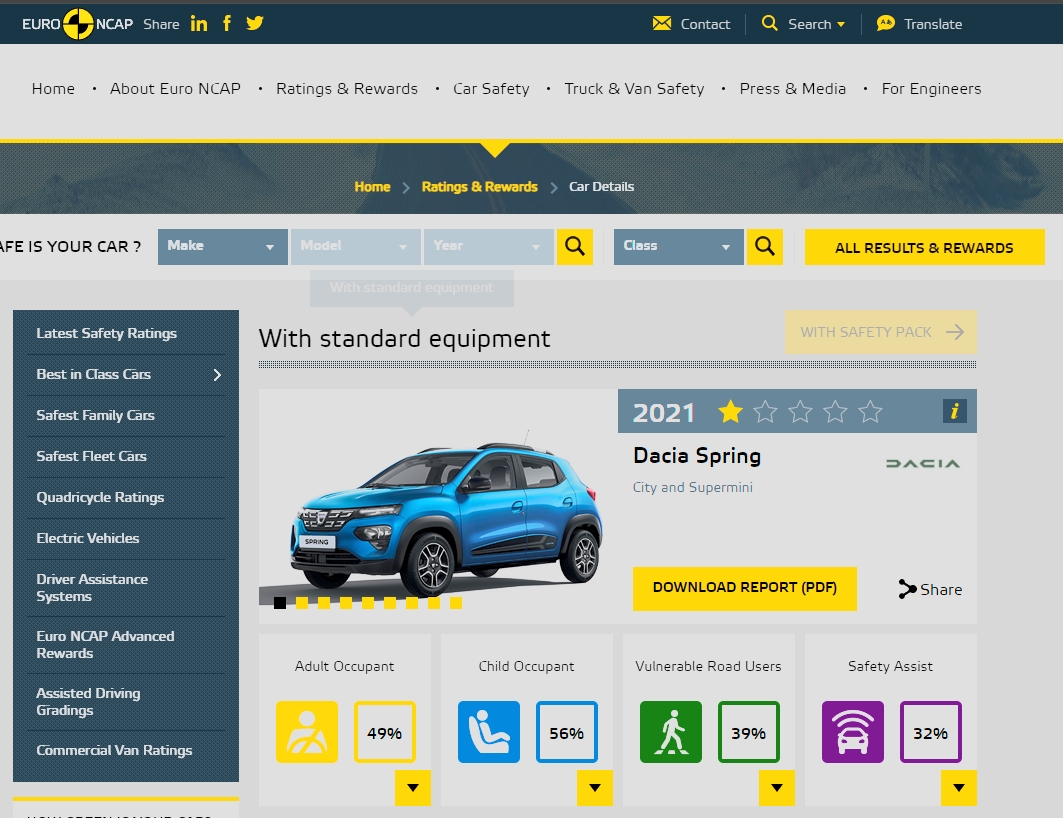Select the Vulnerable Road Users pedestrian icon
Viewport: 1063px width, 818px height.
click(x=670, y=732)
